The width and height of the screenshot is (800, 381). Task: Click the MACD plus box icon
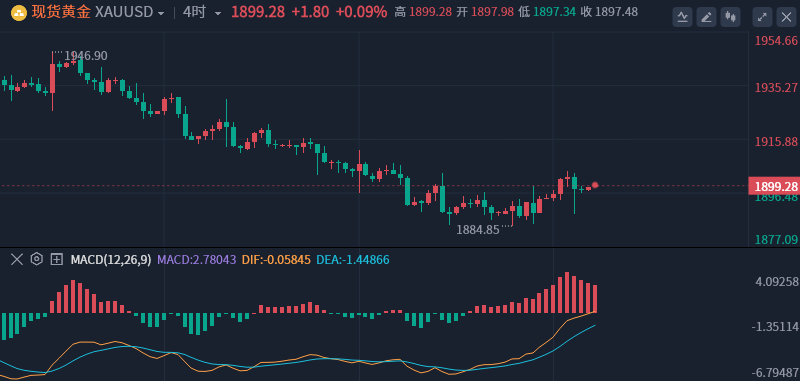[x=56, y=260]
